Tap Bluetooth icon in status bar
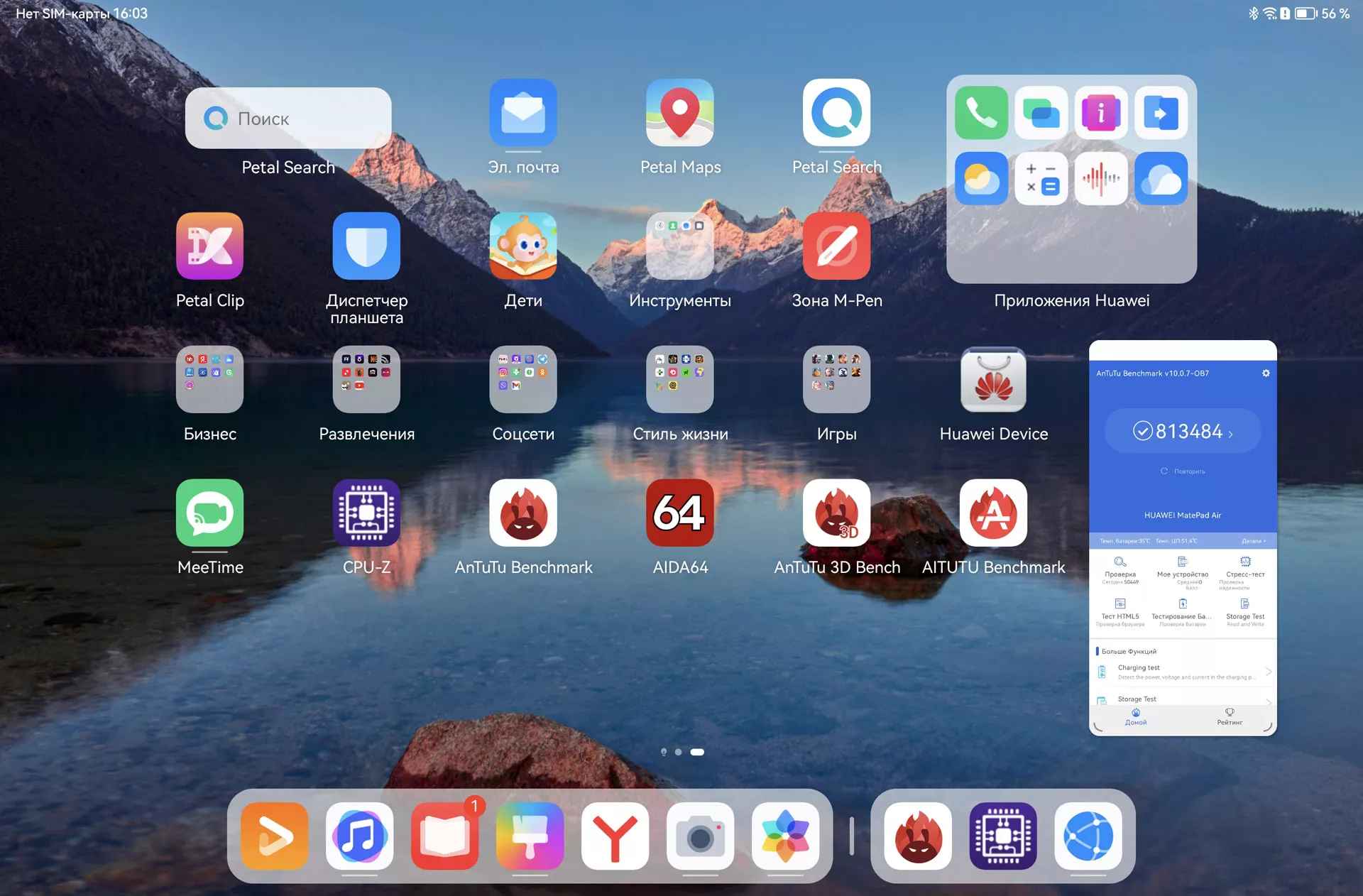This screenshot has width=1363, height=896. tap(1254, 13)
